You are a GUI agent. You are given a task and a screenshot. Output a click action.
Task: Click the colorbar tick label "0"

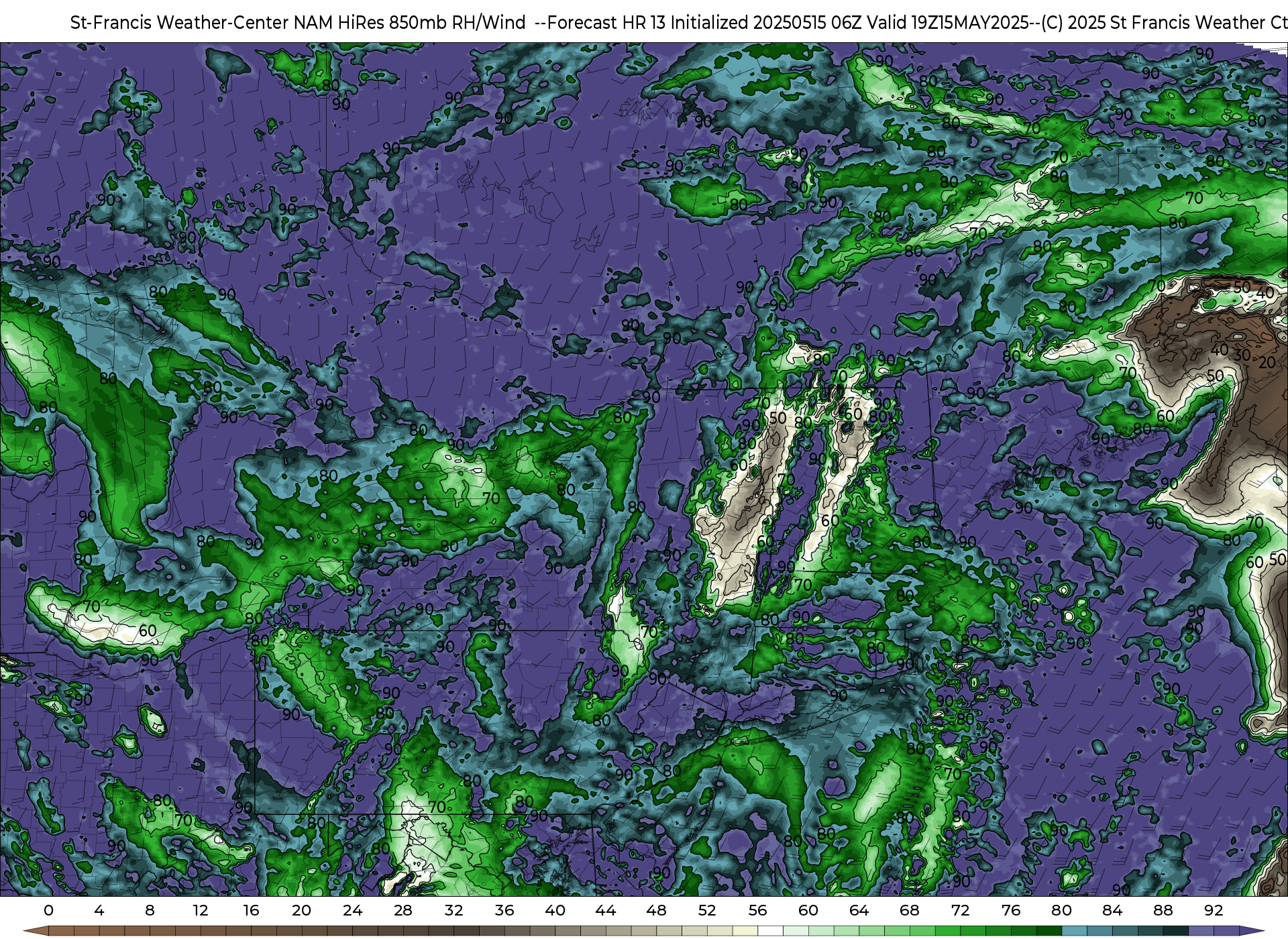click(x=48, y=910)
